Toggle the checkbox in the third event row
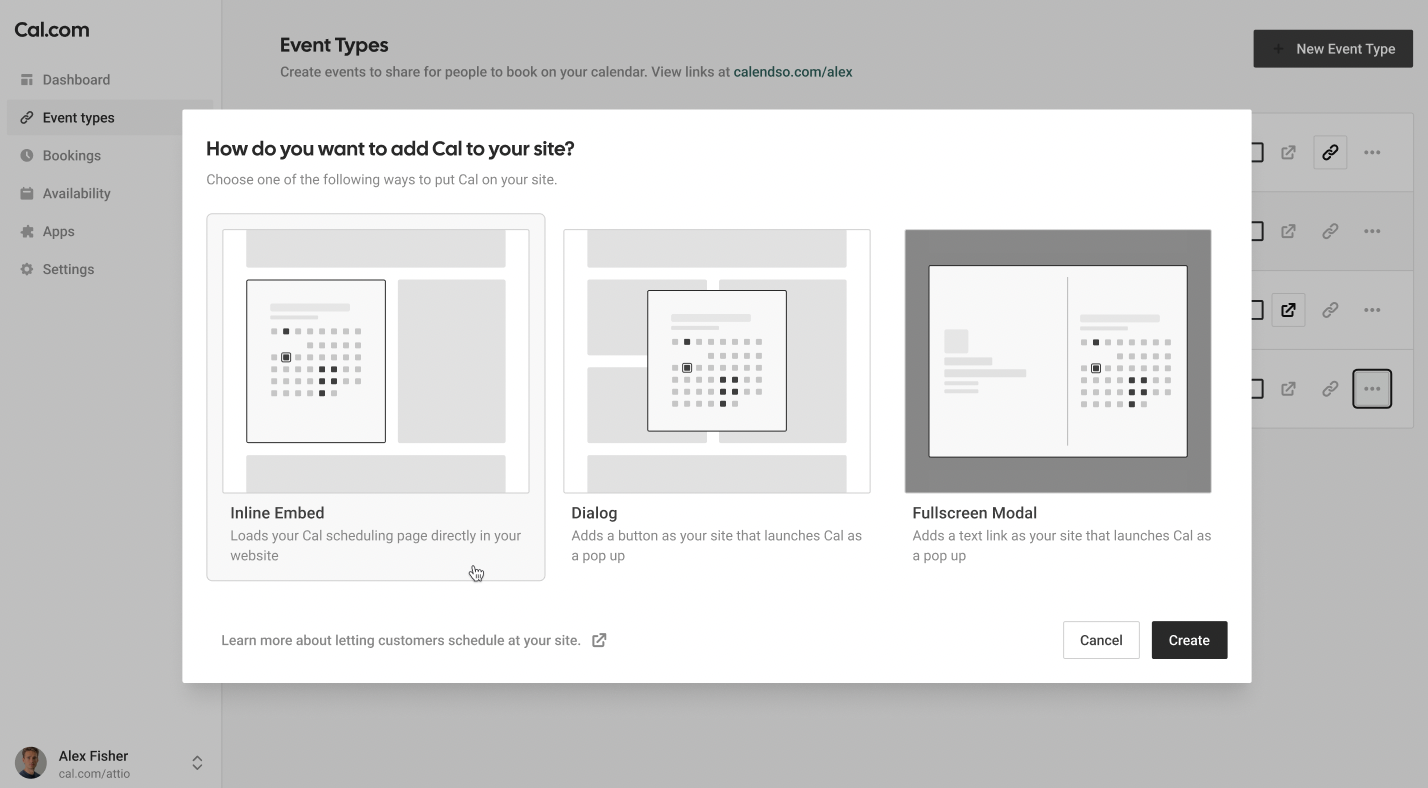Viewport: 1428px width, 788px height. (x=1257, y=310)
